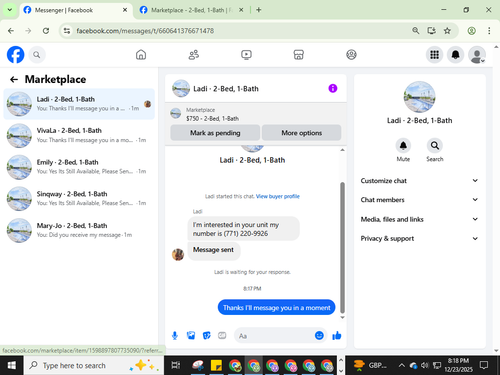500x375 pixels.
Task: Open the taskbar volume speaker icon
Action: (x=424, y=365)
